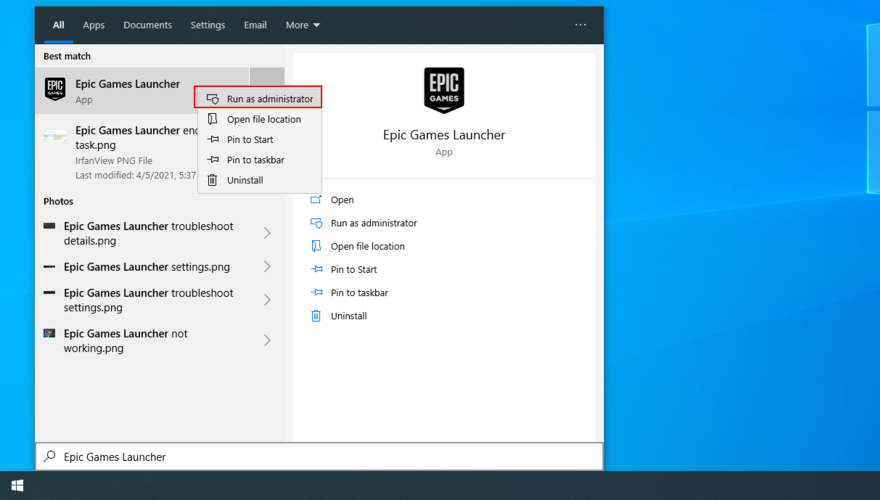Switch to the Documents search tab
The width and height of the screenshot is (880, 500).
coord(148,25)
